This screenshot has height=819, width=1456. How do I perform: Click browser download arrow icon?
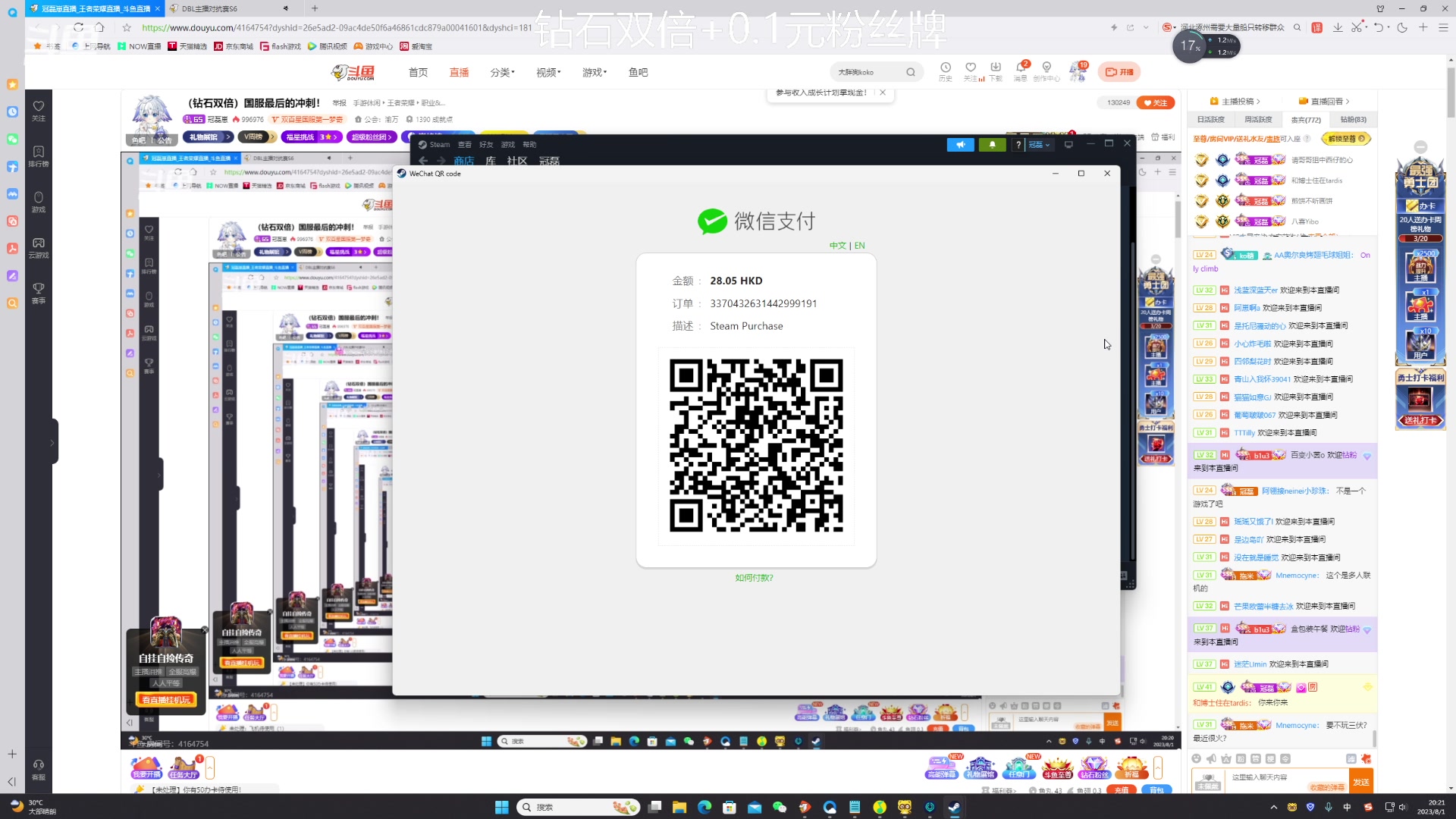(1338, 27)
